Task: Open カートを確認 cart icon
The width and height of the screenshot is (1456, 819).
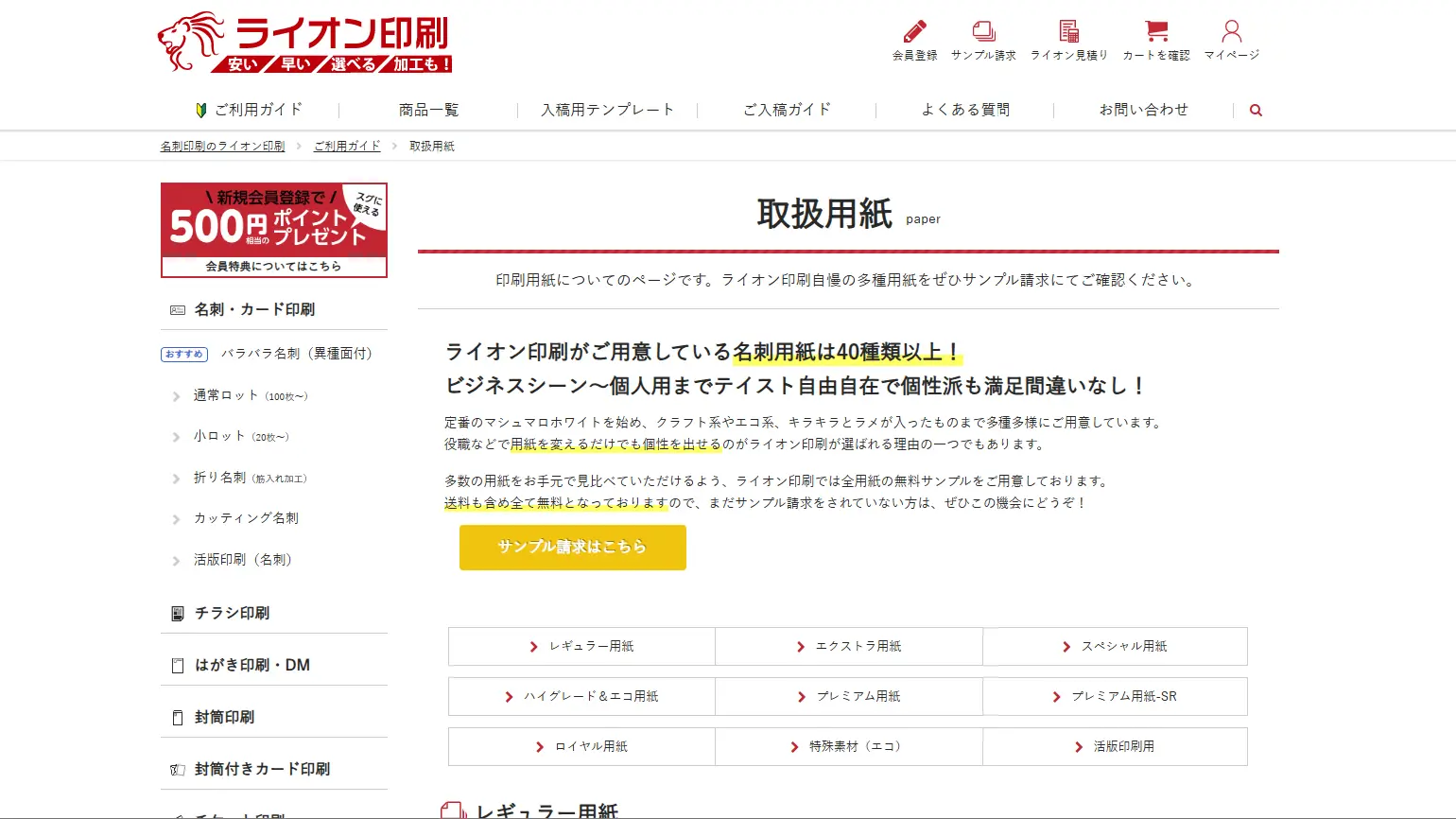Action: (x=1156, y=31)
